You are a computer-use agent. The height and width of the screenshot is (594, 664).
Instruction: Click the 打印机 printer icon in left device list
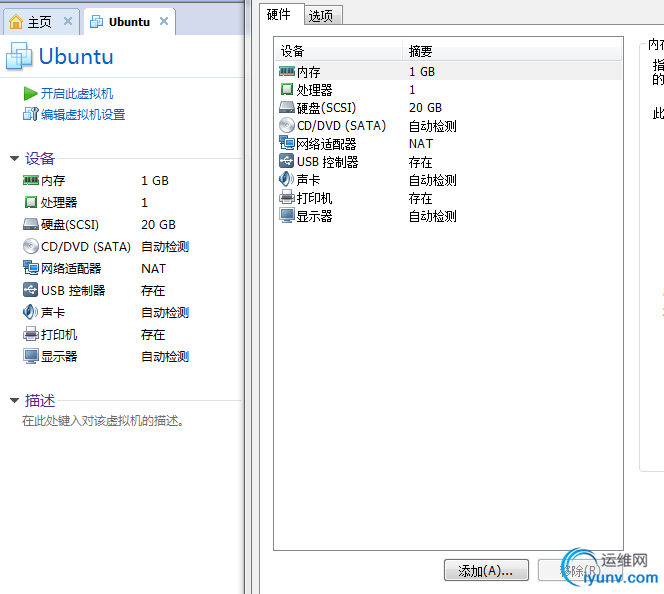(x=30, y=334)
